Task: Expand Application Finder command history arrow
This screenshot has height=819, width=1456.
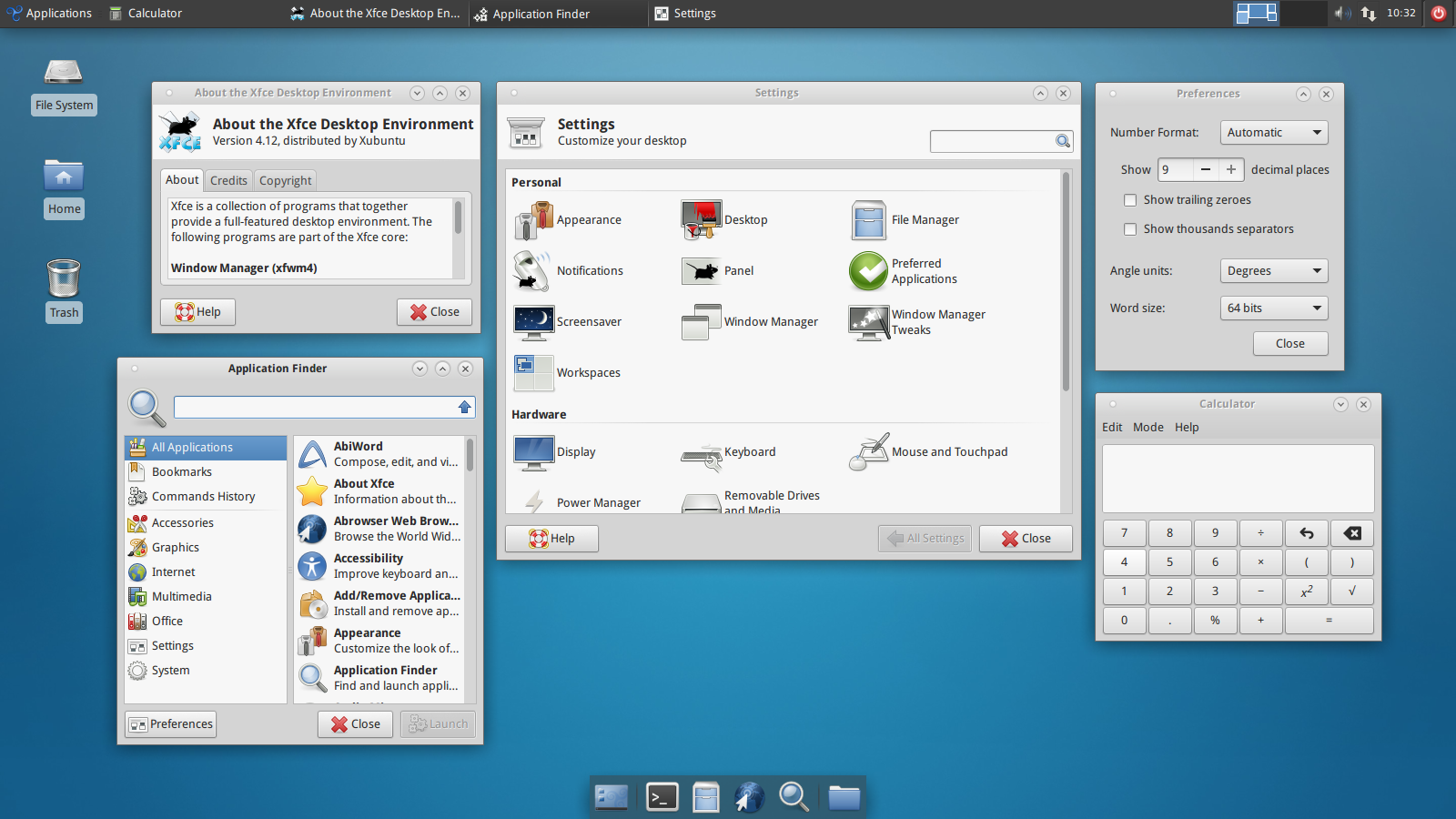Action: pos(465,407)
